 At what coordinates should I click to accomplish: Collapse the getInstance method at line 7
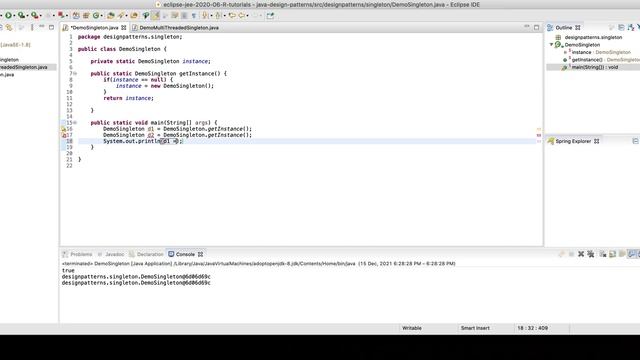click(75, 73)
